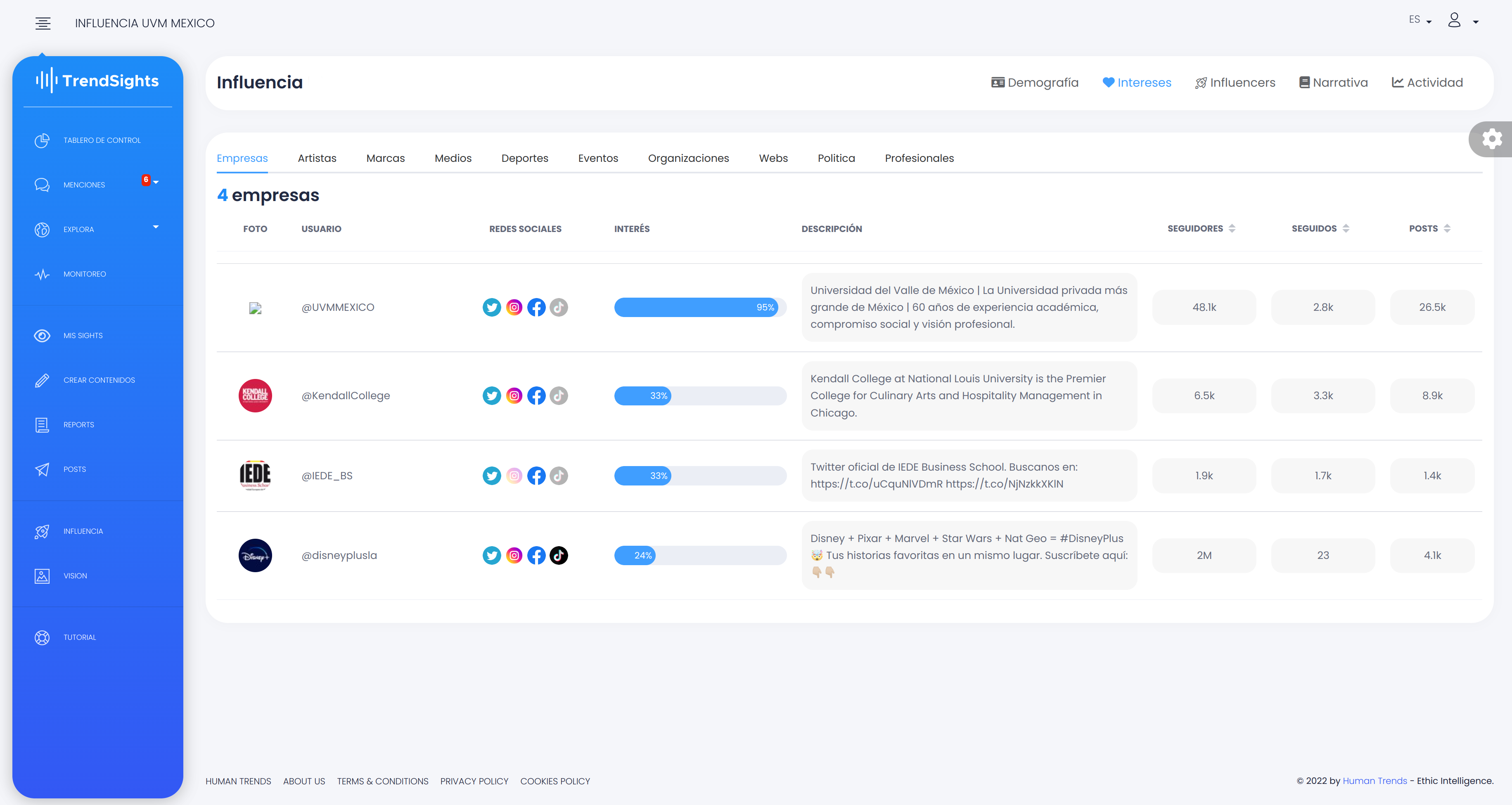1512x805 pixels.
Task: Switch to the Politica tab
Action: click(x=837, y=159)
